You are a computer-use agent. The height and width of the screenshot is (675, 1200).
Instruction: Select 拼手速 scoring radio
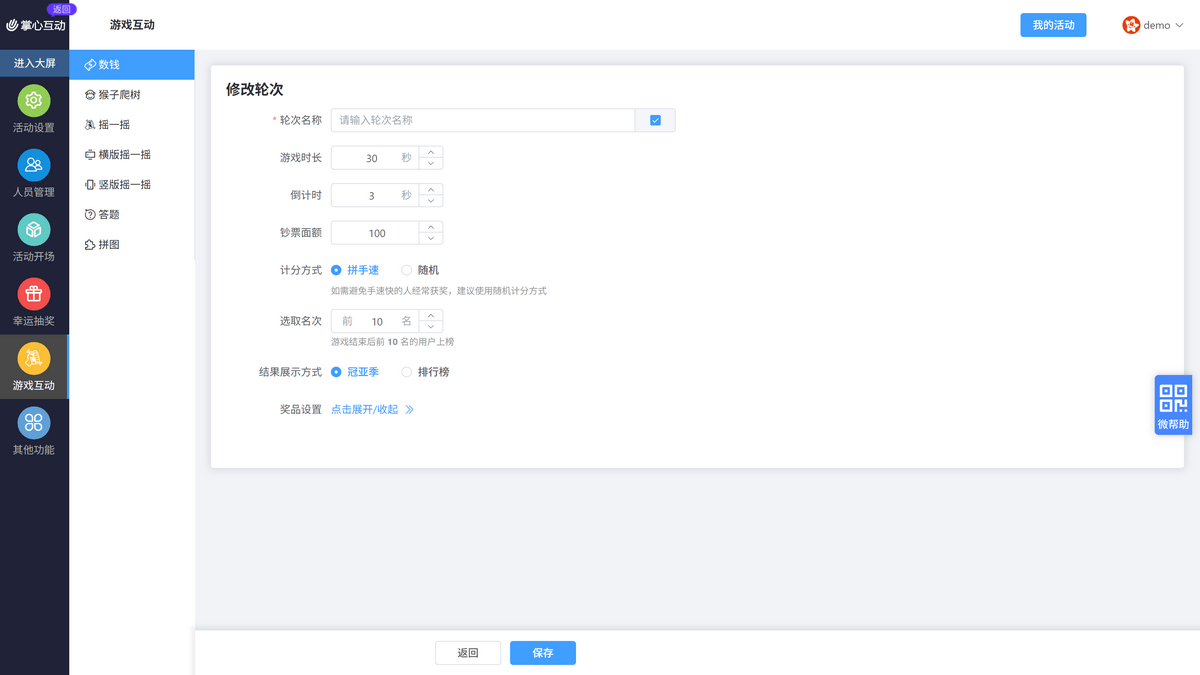click(x=336, y=270)
